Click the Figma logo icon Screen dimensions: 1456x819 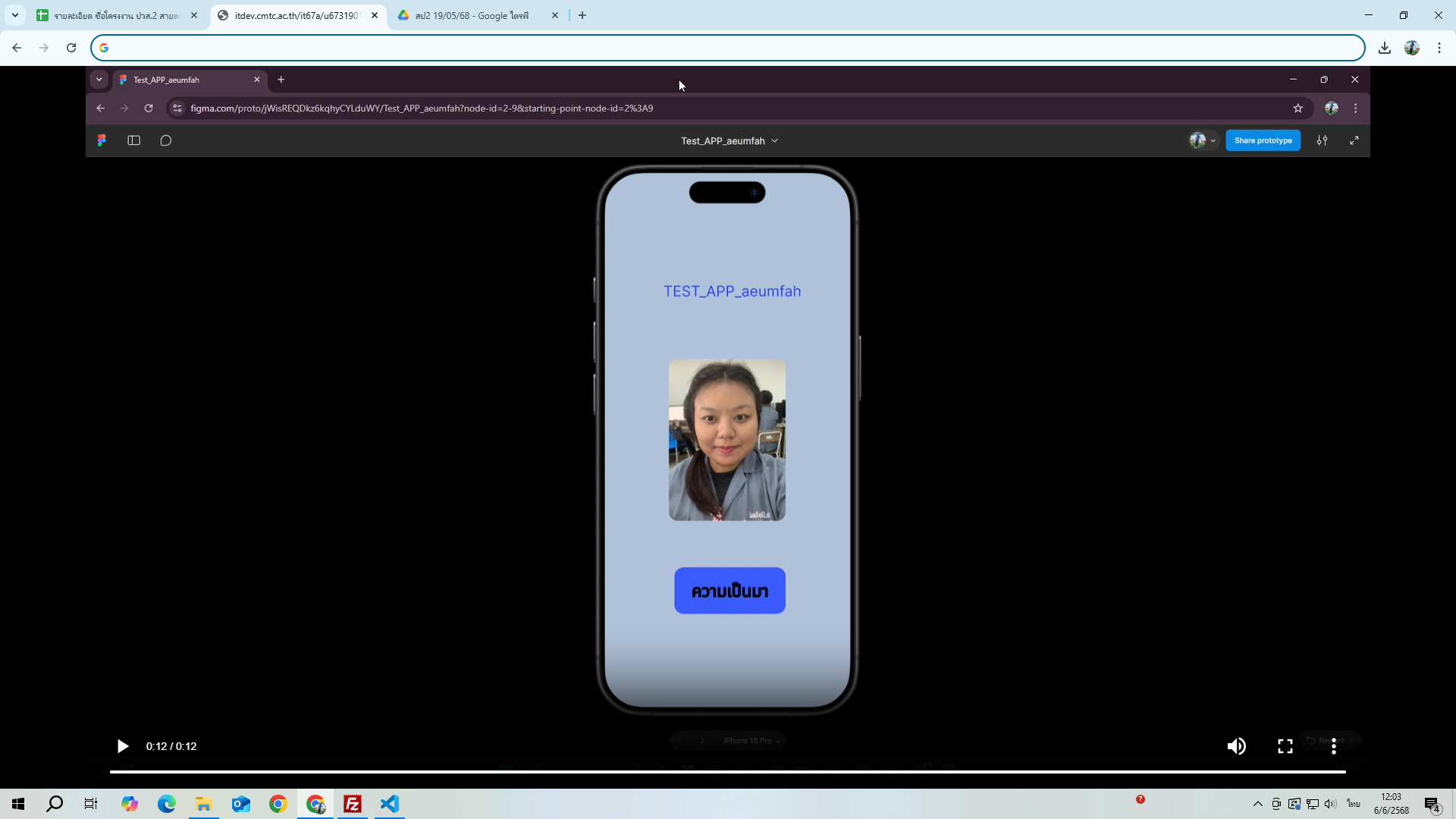click(x=102, y=140)
